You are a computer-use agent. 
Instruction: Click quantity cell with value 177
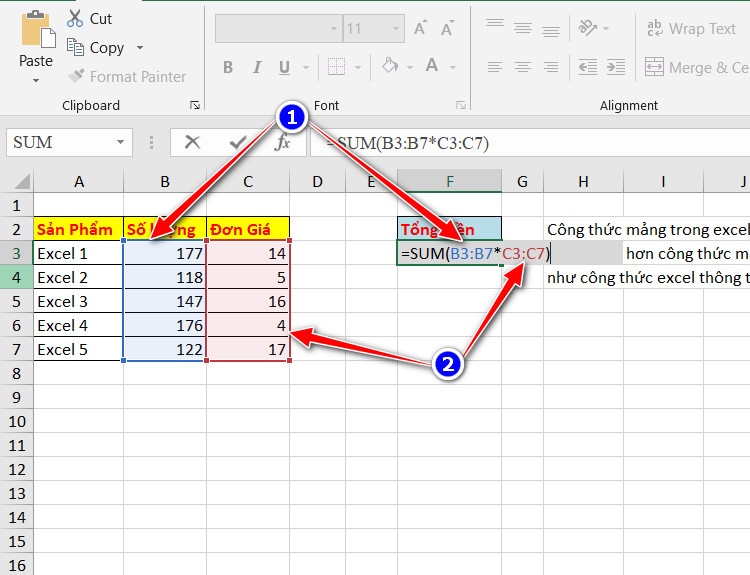165,253
